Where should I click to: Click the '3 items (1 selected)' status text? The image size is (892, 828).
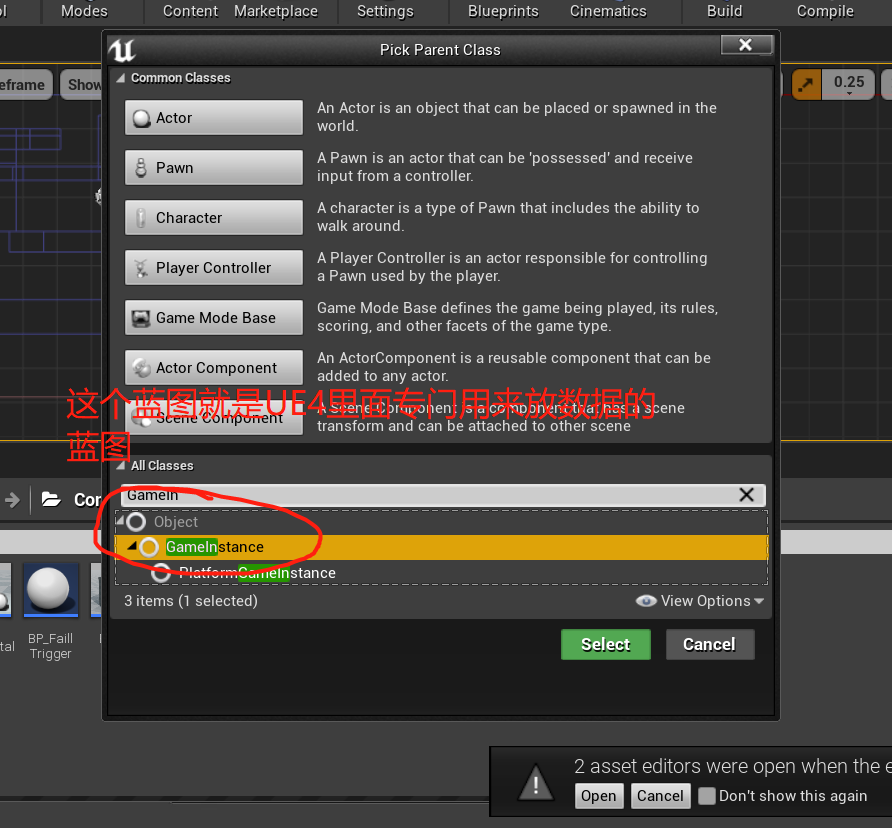click(x=191, y=601)
